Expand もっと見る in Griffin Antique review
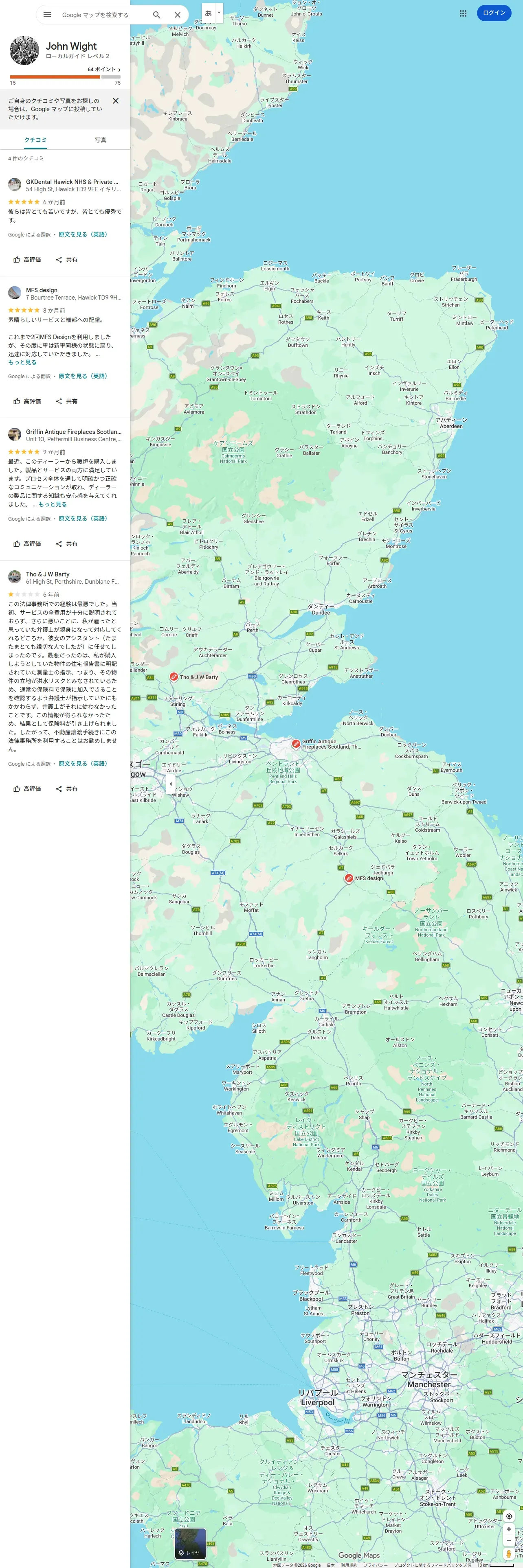 pos(53,505)
